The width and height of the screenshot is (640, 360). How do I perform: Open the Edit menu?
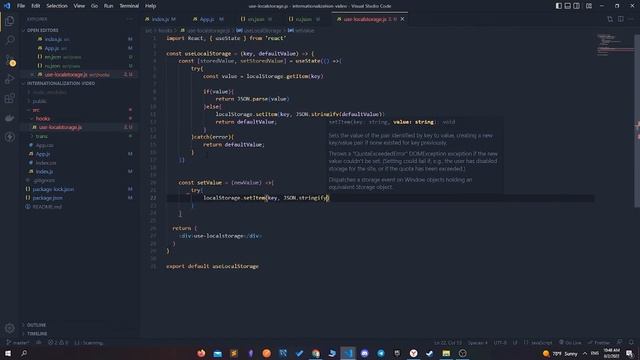36,6
